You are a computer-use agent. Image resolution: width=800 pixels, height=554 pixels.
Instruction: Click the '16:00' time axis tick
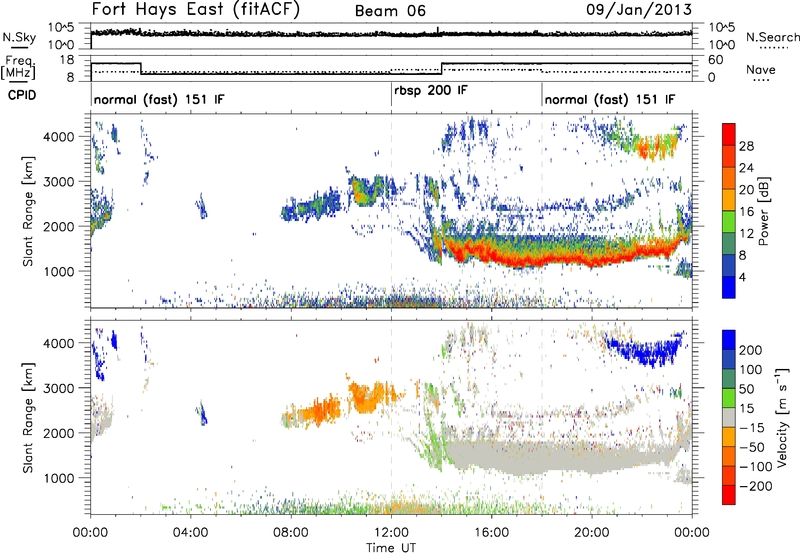491,533
